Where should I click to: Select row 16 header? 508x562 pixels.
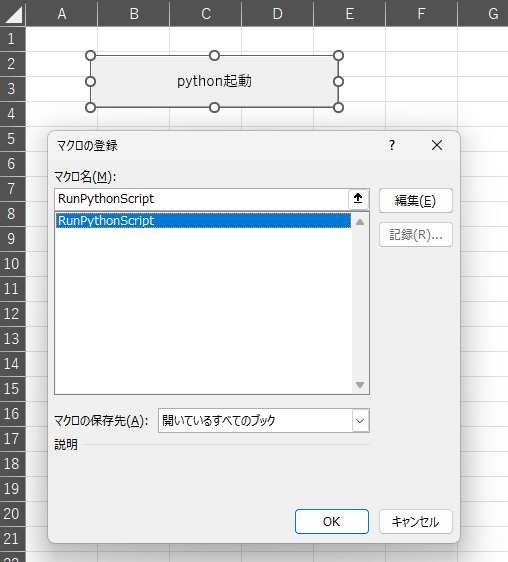click(13, 414)
